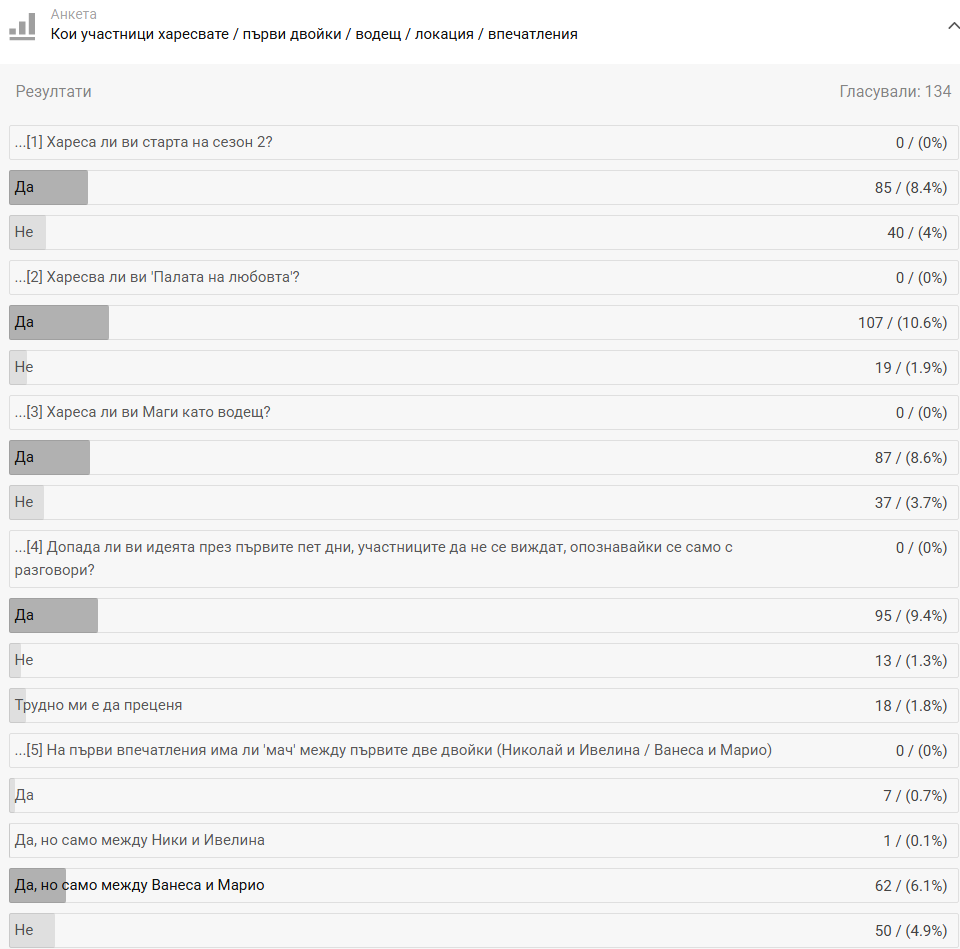This screenshot has height=949, width=960.
Task: Click the "Да" result with 87 votes
Action: pos(49,458)
